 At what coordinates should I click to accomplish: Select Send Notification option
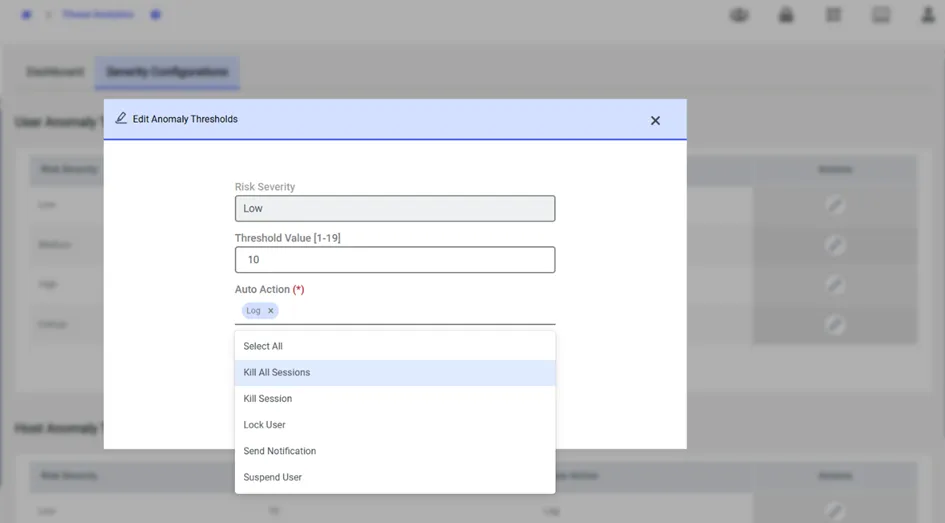click(395, 451)
